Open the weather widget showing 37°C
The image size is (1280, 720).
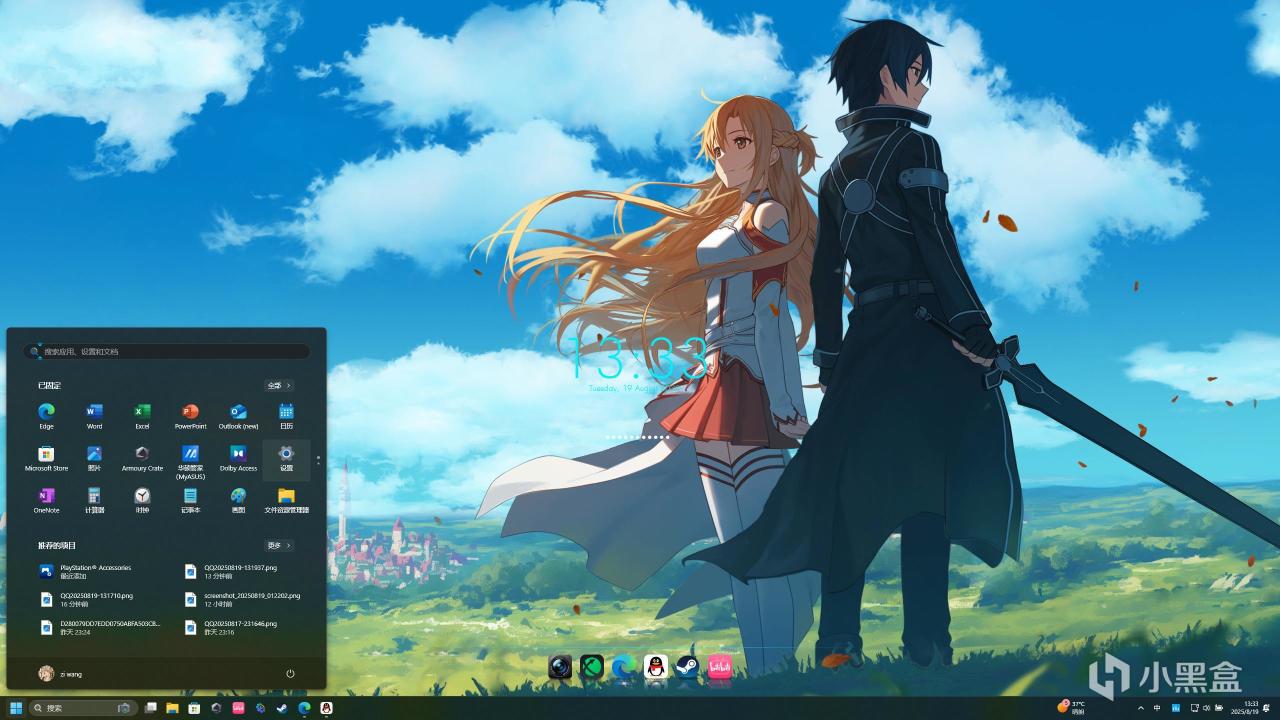pyautogui.click(x=1071, y=708)
